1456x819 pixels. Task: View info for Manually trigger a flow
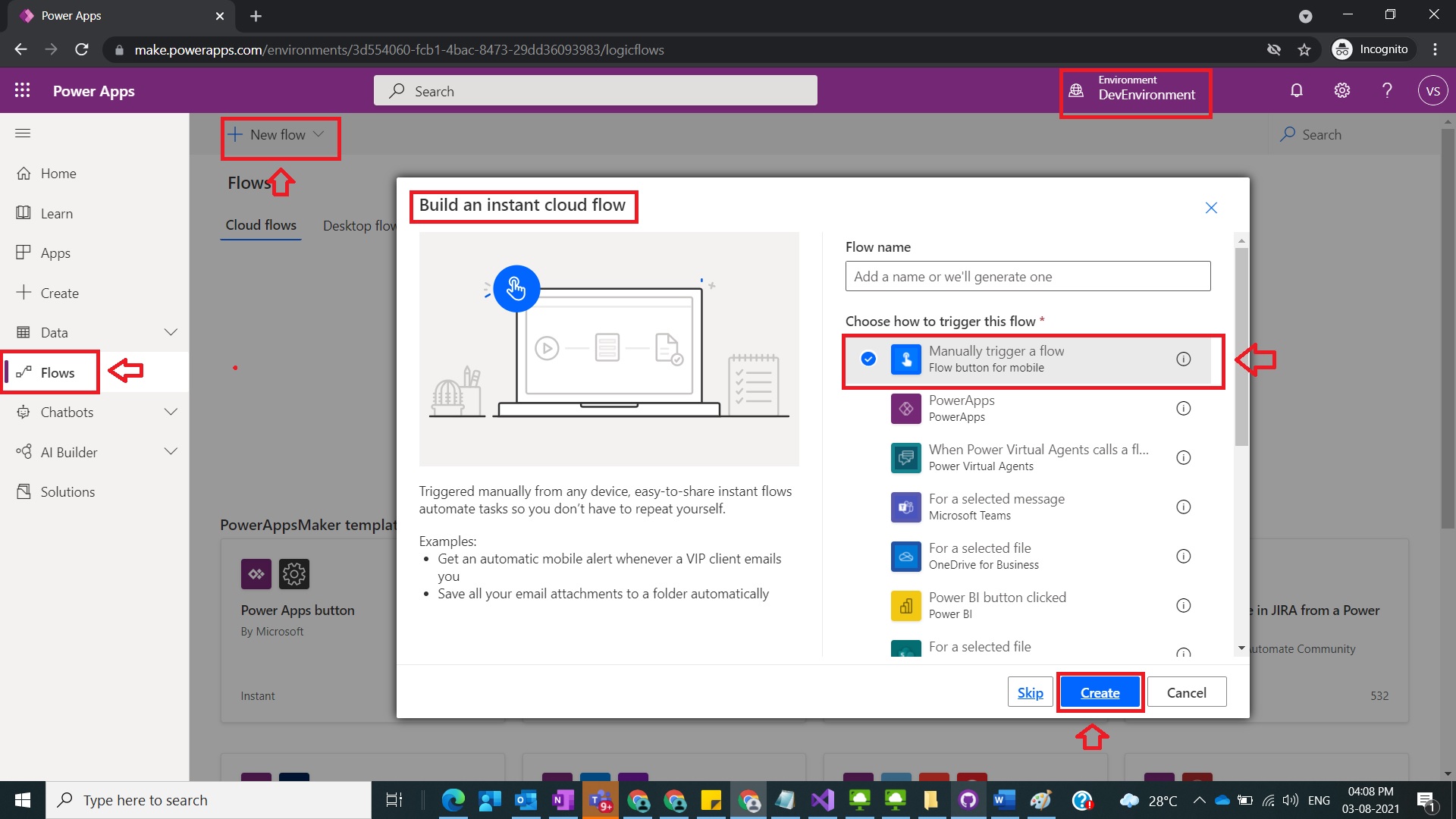(1185, 359)
